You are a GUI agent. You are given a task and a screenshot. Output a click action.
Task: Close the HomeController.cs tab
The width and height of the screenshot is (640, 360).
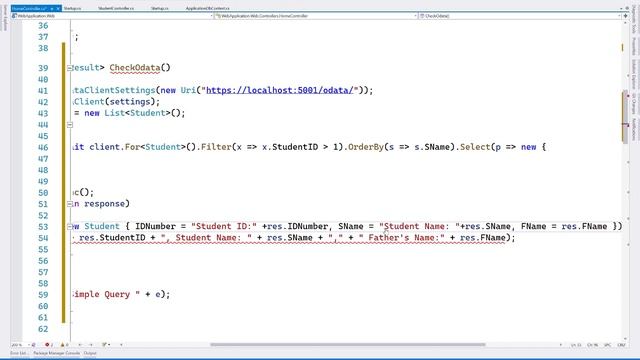click(x=58, y=8)
